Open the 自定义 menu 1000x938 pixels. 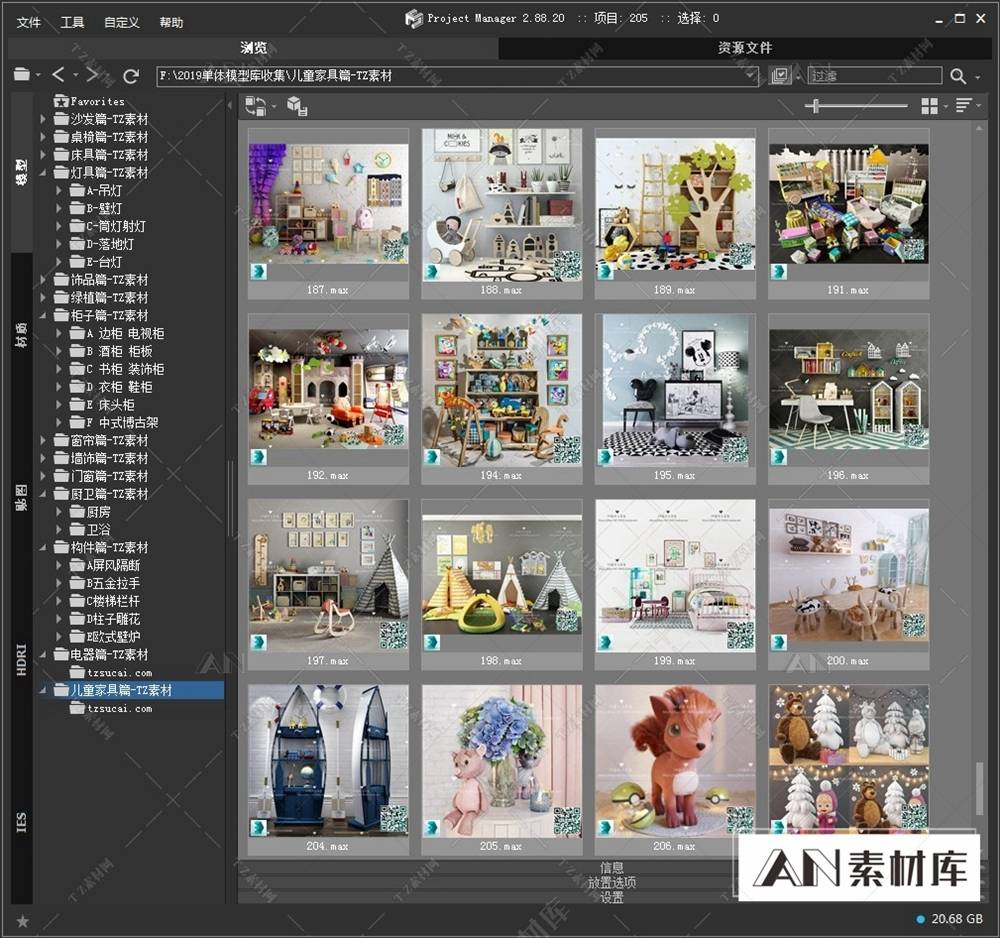click(122, 22)
